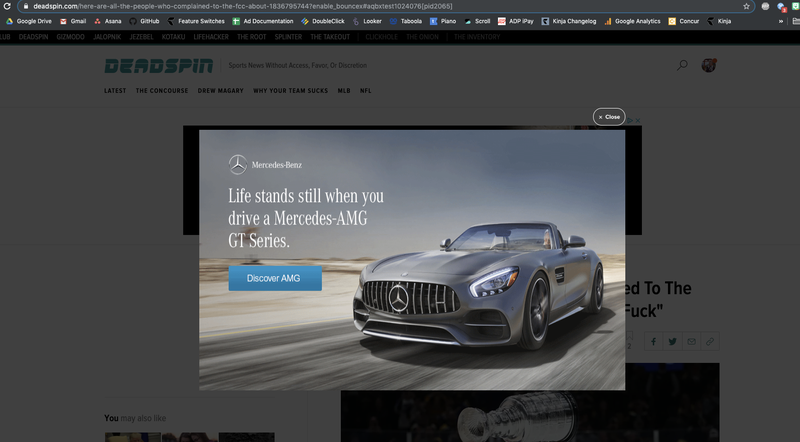The image size is (800, 442).
Task: Select the NFL nav item
Action: [365, 91]
